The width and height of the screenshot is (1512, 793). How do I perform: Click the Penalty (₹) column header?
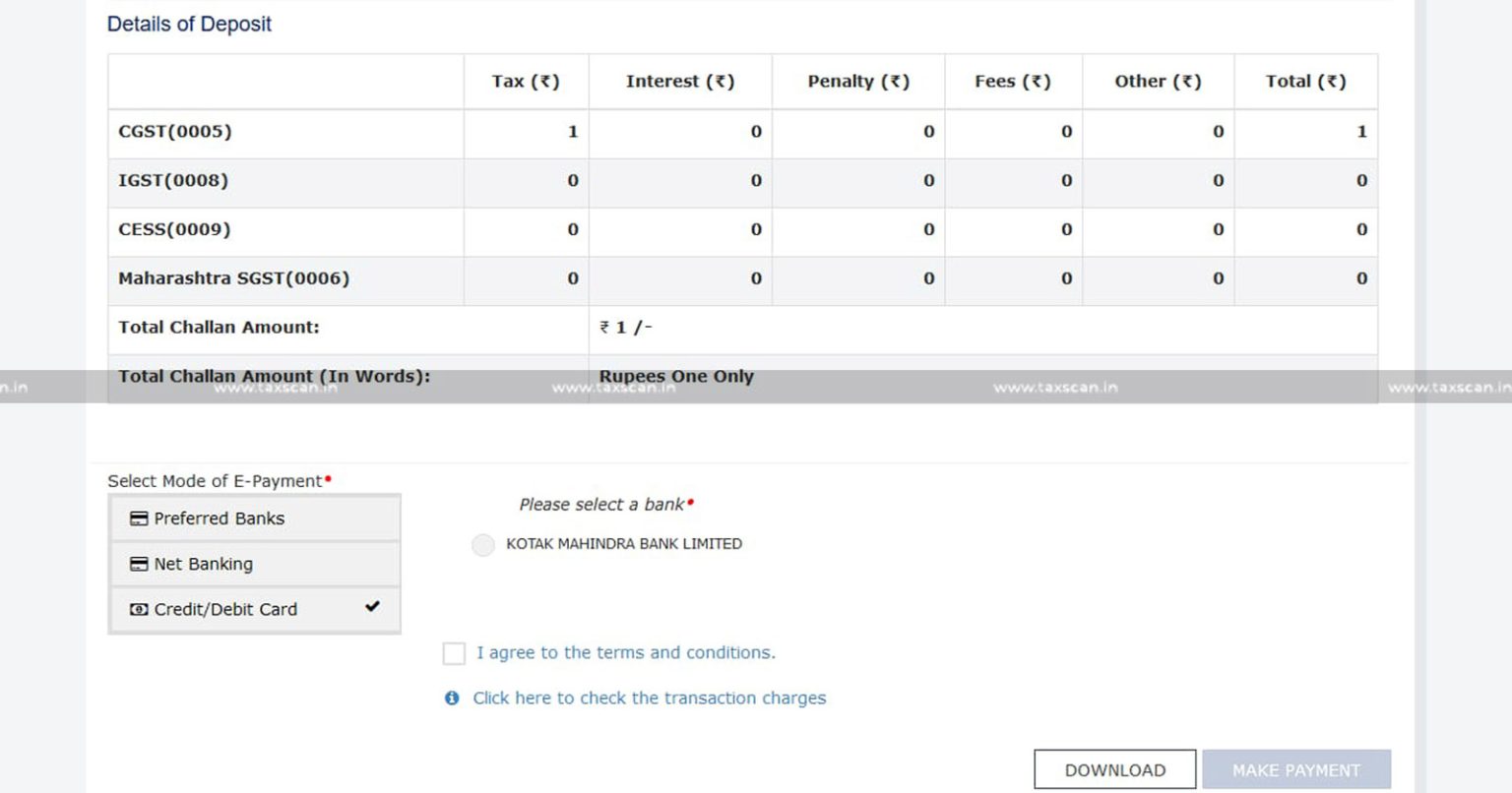pos(858,82)
